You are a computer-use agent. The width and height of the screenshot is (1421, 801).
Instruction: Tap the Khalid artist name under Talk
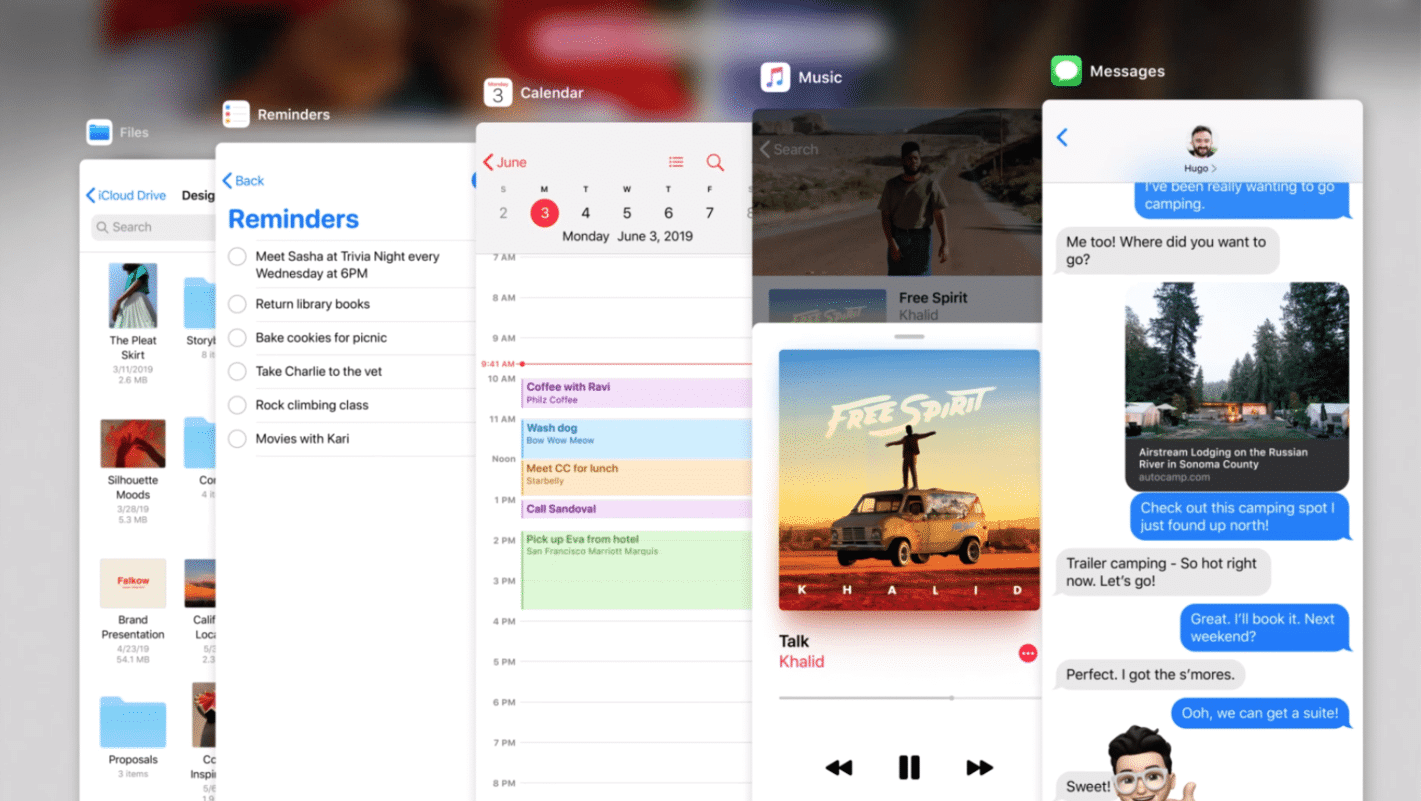click(801, 662)
